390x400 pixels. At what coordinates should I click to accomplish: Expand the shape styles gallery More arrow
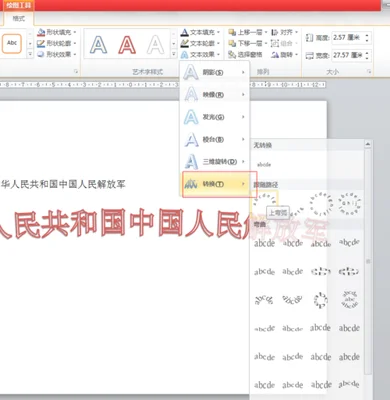(x=30, y=54)
